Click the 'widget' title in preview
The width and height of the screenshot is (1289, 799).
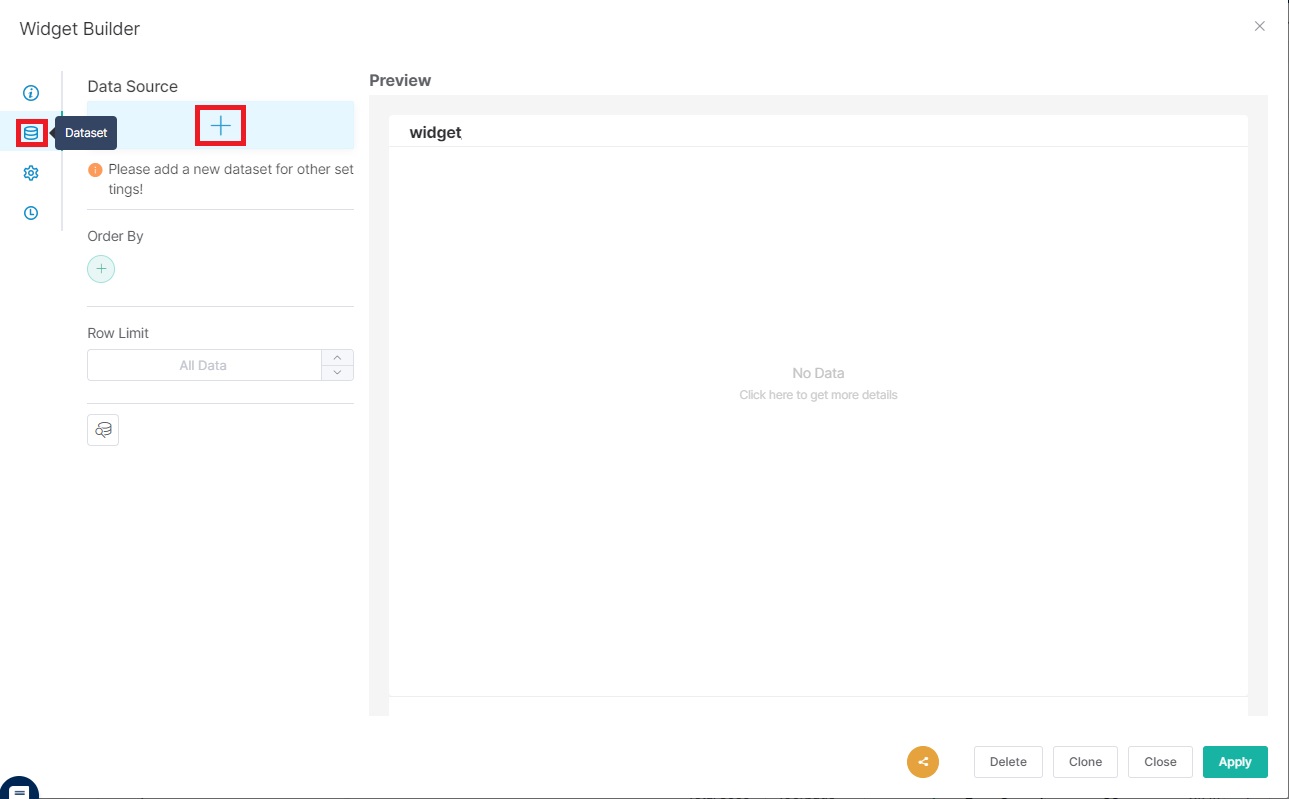[435, 132]
